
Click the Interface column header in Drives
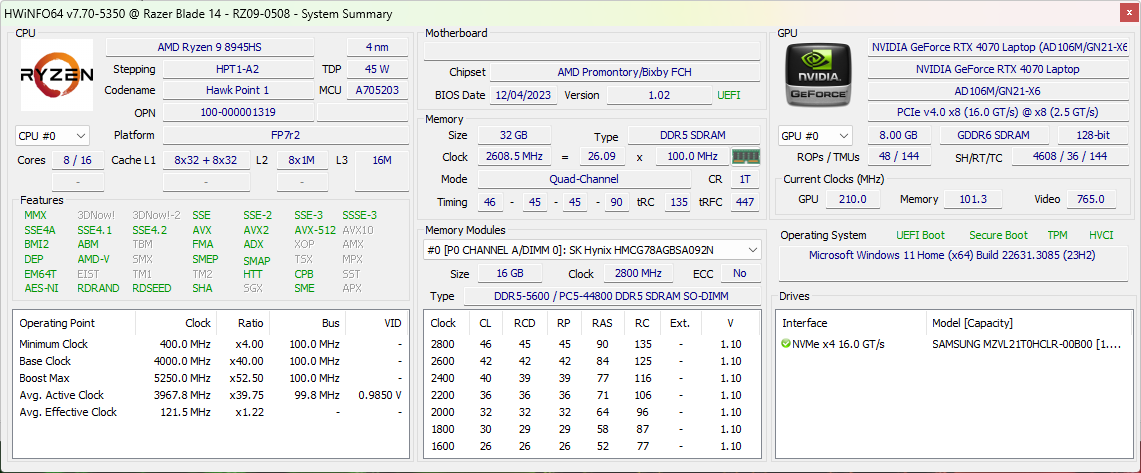pos(805,323)
